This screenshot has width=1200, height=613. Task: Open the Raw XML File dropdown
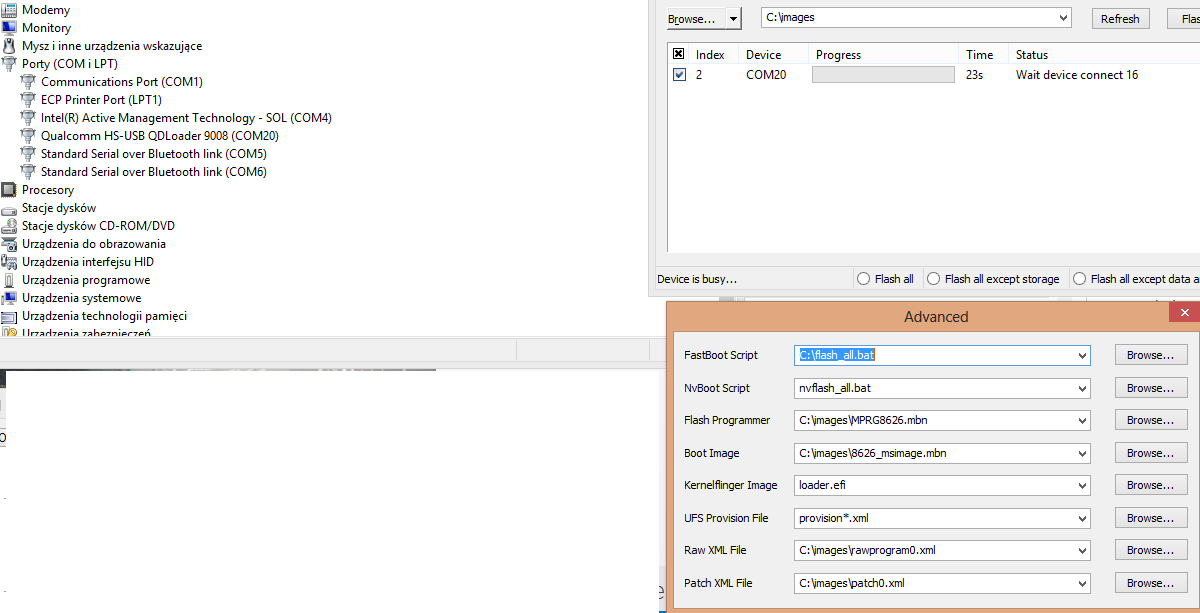click(x=1082, y=551)
